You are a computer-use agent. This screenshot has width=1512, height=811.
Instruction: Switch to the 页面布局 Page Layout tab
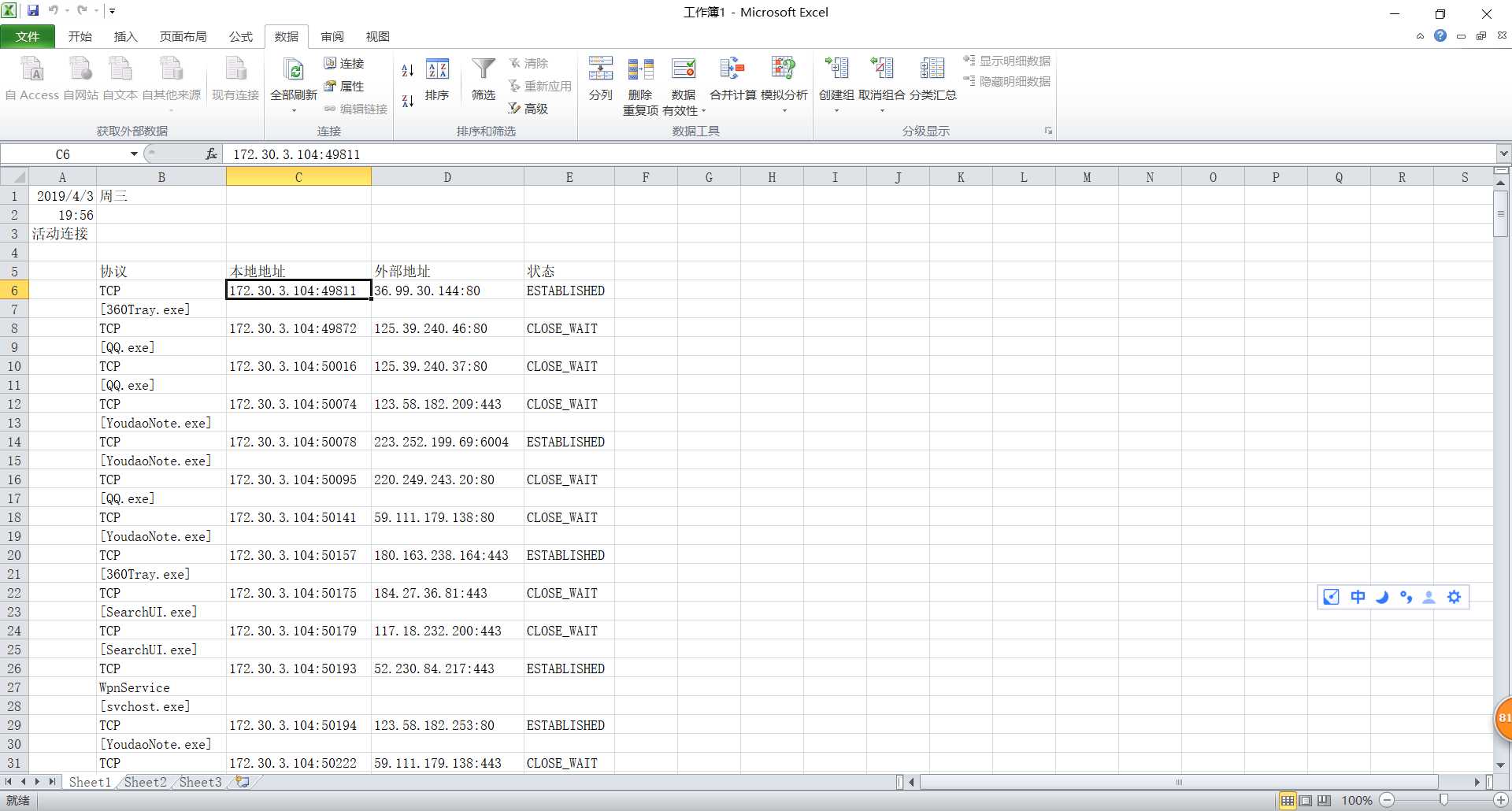[x=183, y=36]
